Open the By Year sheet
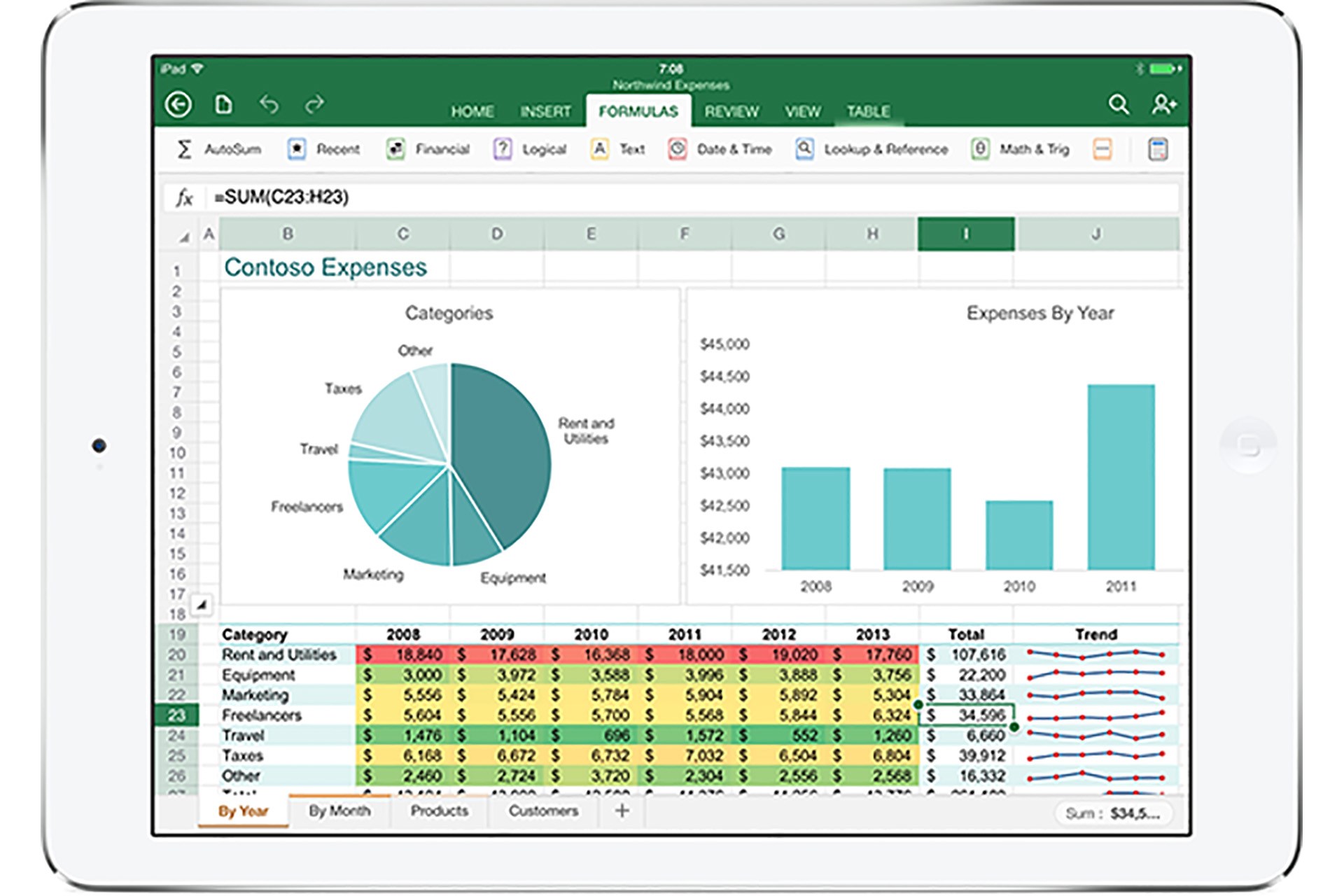 coord(243,811)
